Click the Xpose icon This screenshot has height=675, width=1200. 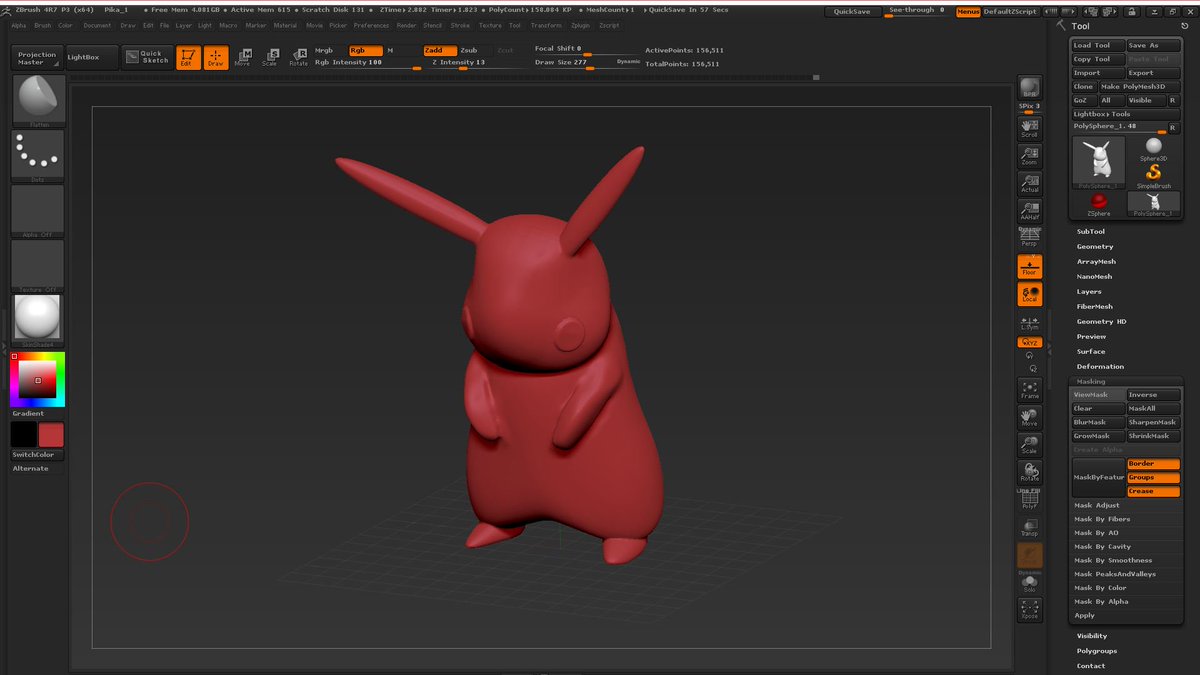click(x=1029, y=610)
